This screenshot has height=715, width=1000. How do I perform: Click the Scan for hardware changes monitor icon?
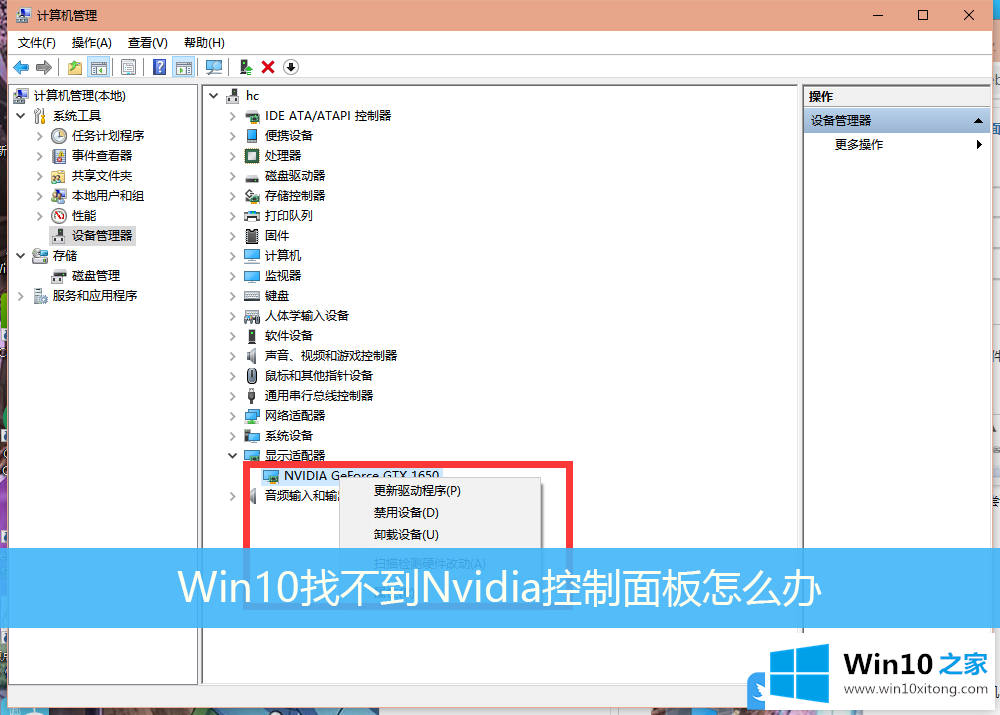tap(214, 67)
